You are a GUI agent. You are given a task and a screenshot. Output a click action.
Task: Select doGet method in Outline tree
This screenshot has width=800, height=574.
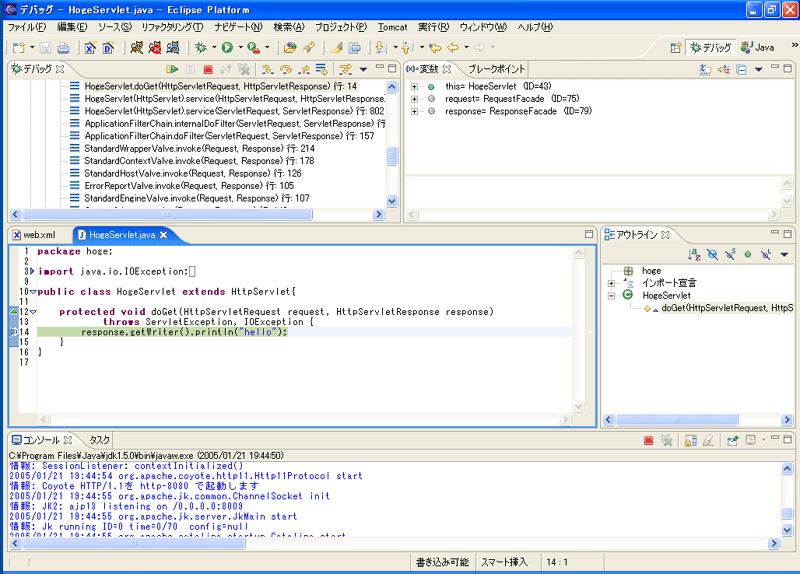pyautogui.click(x=728, y=308)
